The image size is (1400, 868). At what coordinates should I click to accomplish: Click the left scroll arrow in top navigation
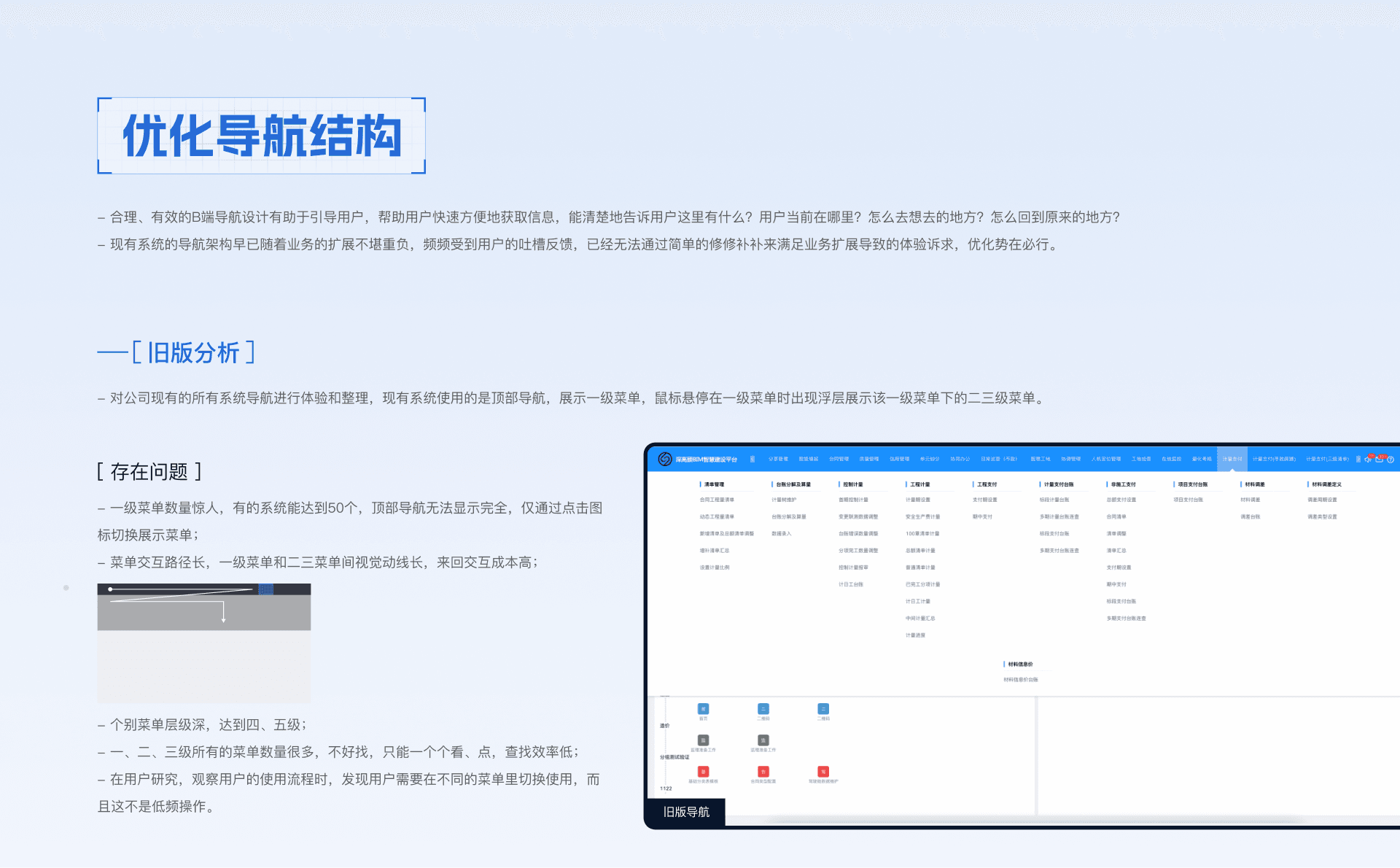click(752, 460)
